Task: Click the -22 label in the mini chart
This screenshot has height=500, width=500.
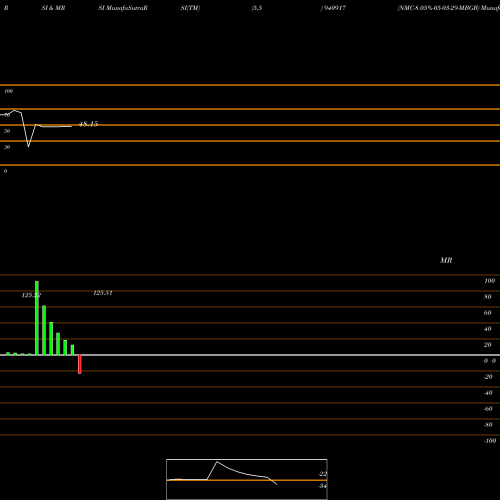Action: pos(322,474)
